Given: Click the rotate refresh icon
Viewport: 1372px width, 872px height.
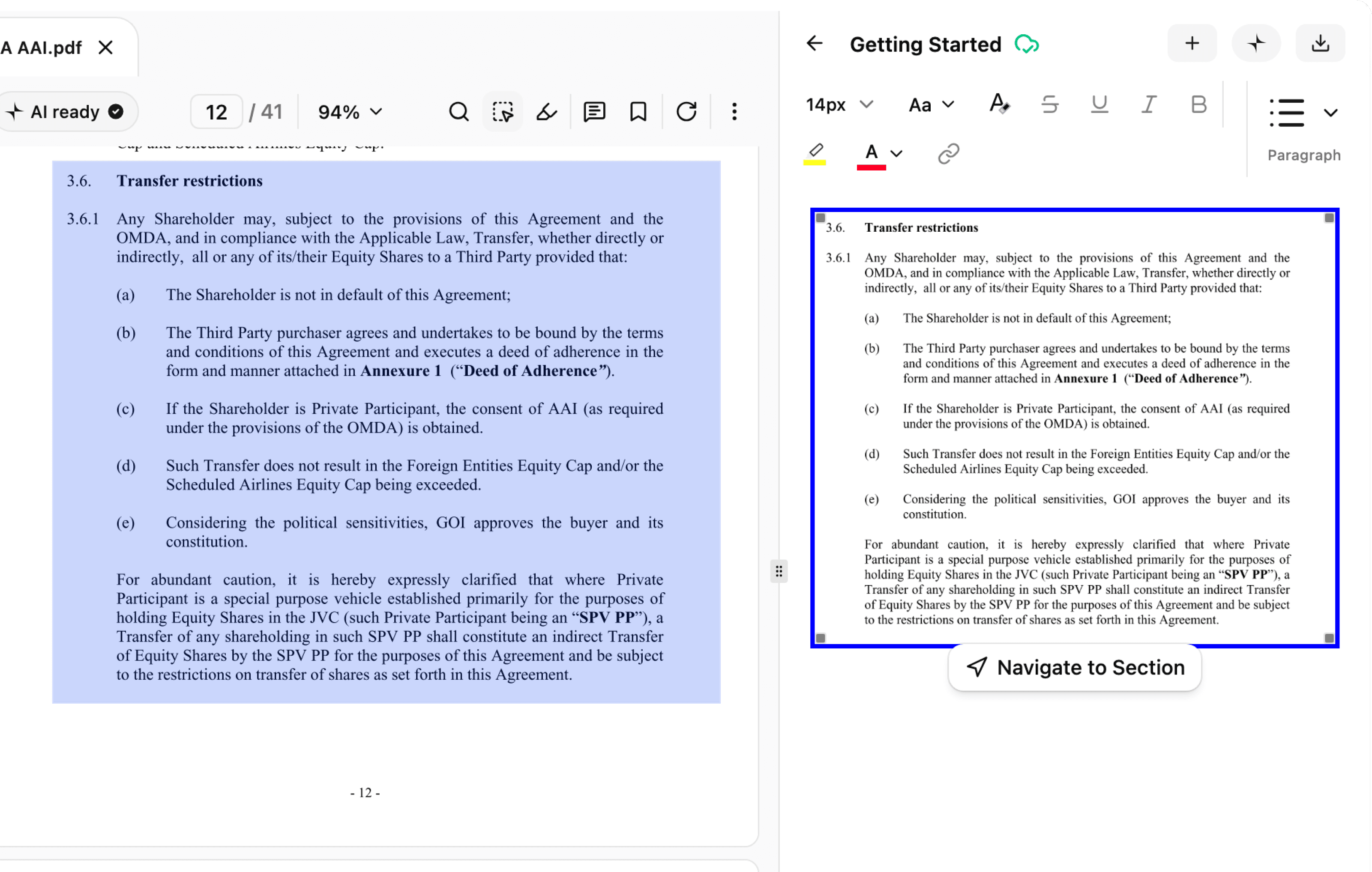Looking at the screenshot, I should pyautogui.click(x=686, y=112).
